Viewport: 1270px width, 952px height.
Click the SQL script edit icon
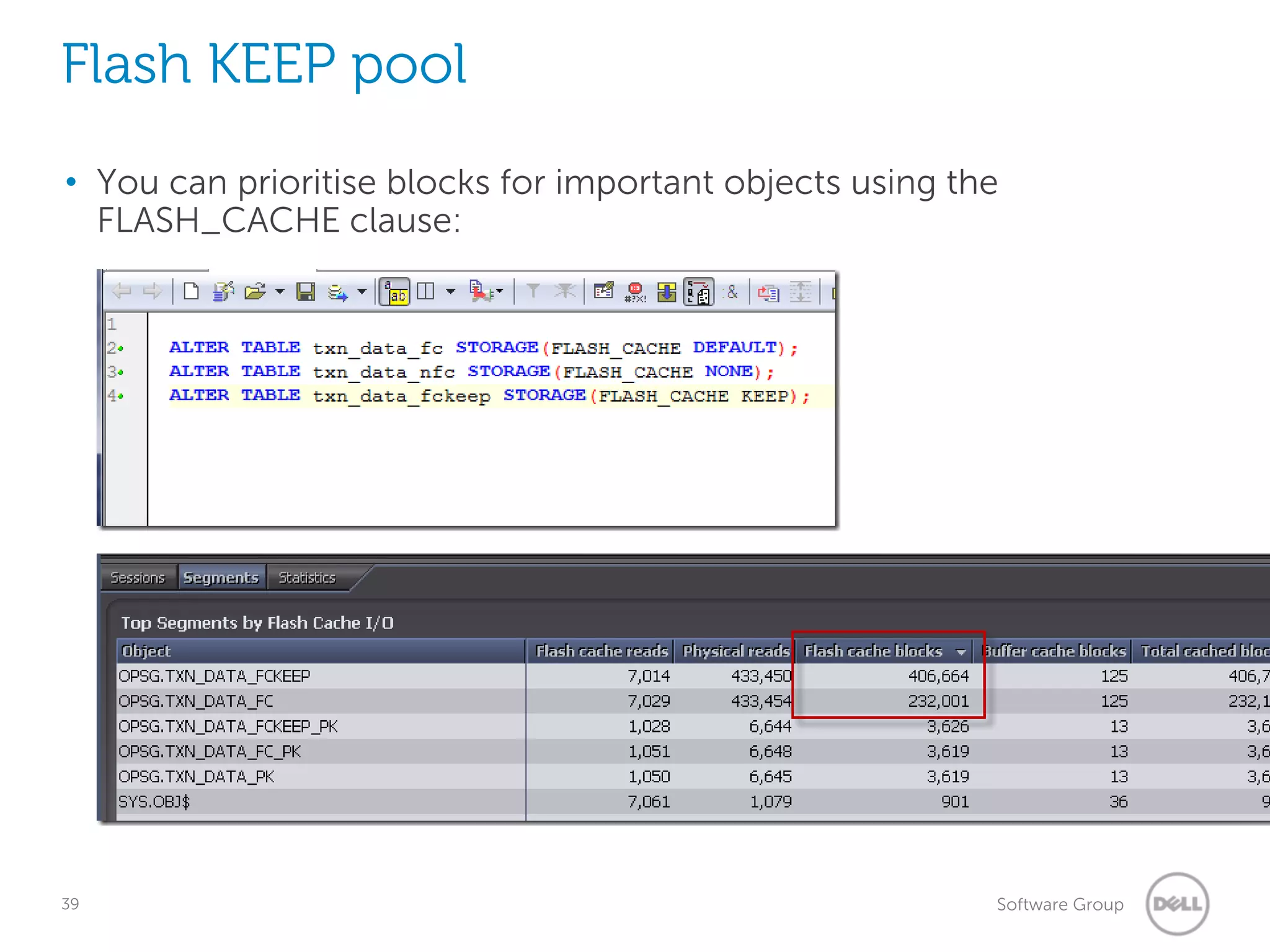coord(223,291)
